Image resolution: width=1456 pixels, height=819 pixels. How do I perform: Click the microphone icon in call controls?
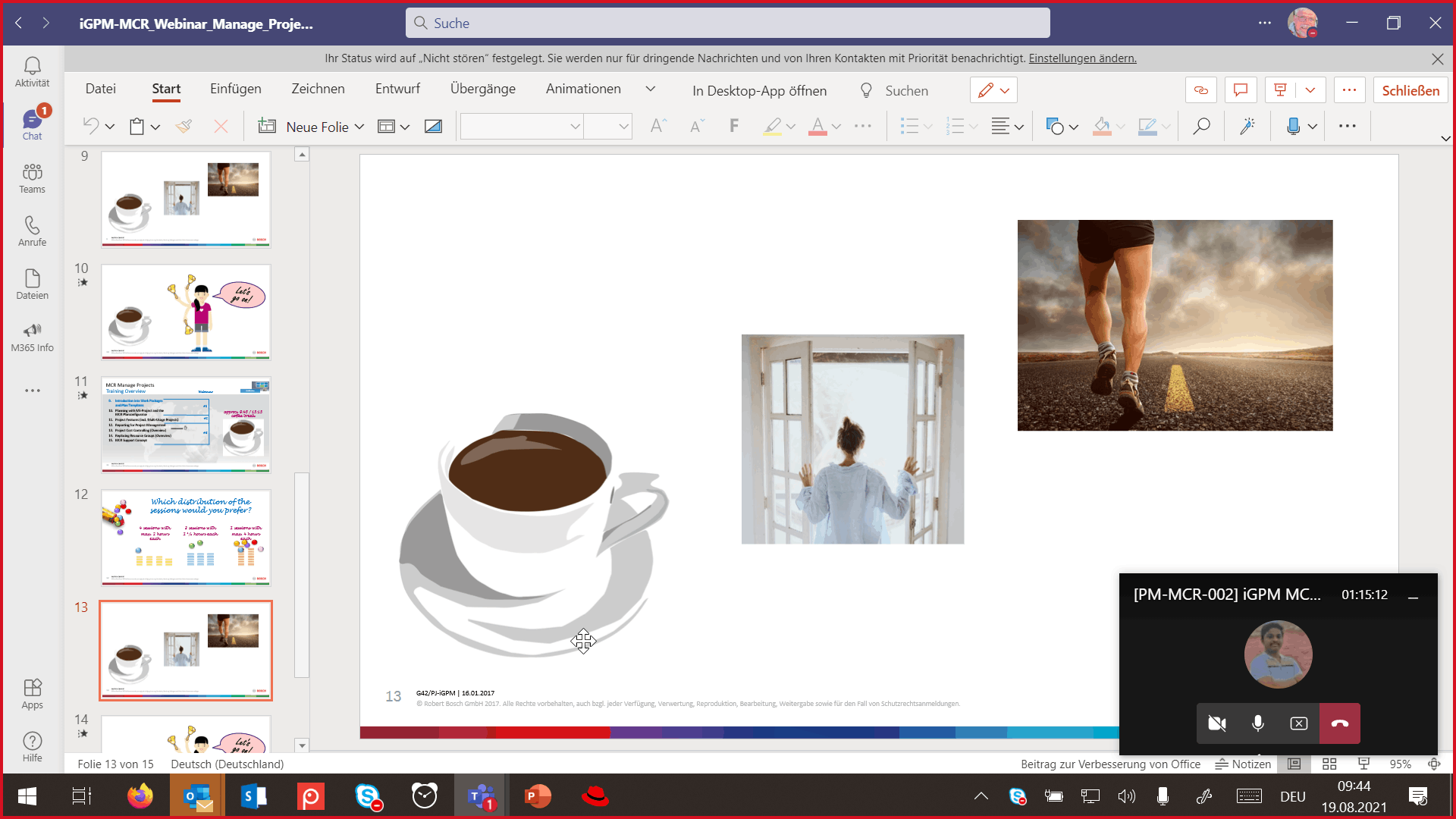click(x=1258, y=723)
